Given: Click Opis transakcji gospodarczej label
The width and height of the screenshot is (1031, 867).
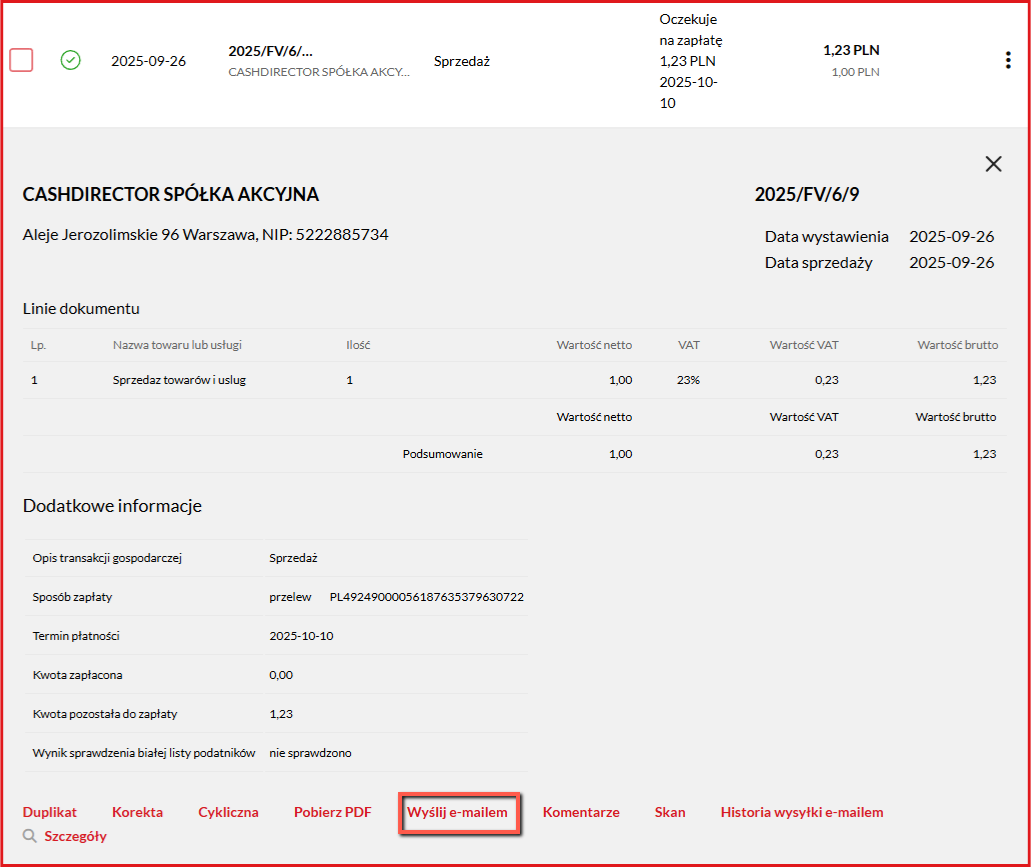Looking at the screenshot, I should point(107,558).
